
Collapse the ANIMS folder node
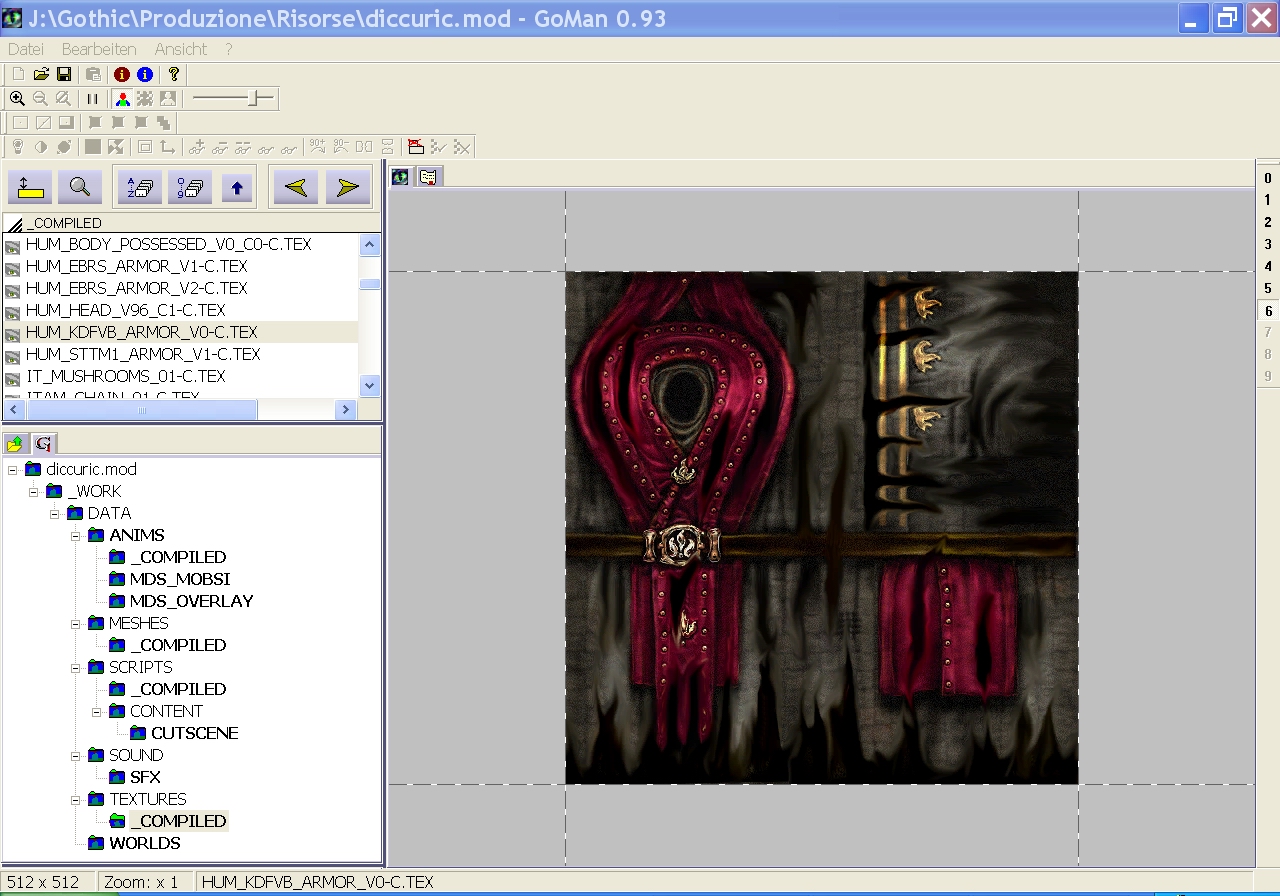tap(76, 535)
